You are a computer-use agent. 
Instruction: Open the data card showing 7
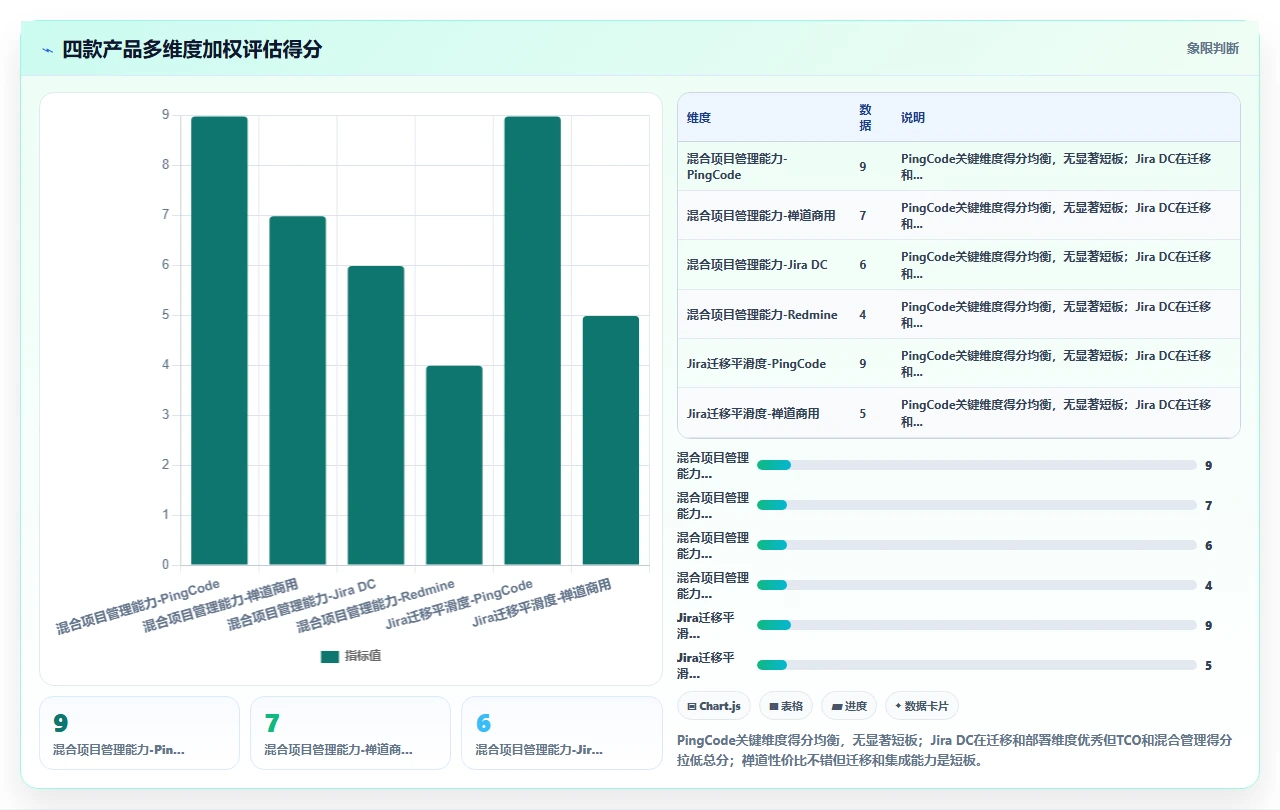[x=350, y=733]
